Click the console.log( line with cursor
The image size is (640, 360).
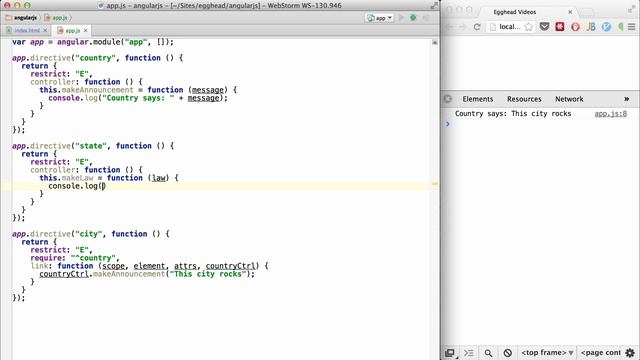(x=77, y=186)
